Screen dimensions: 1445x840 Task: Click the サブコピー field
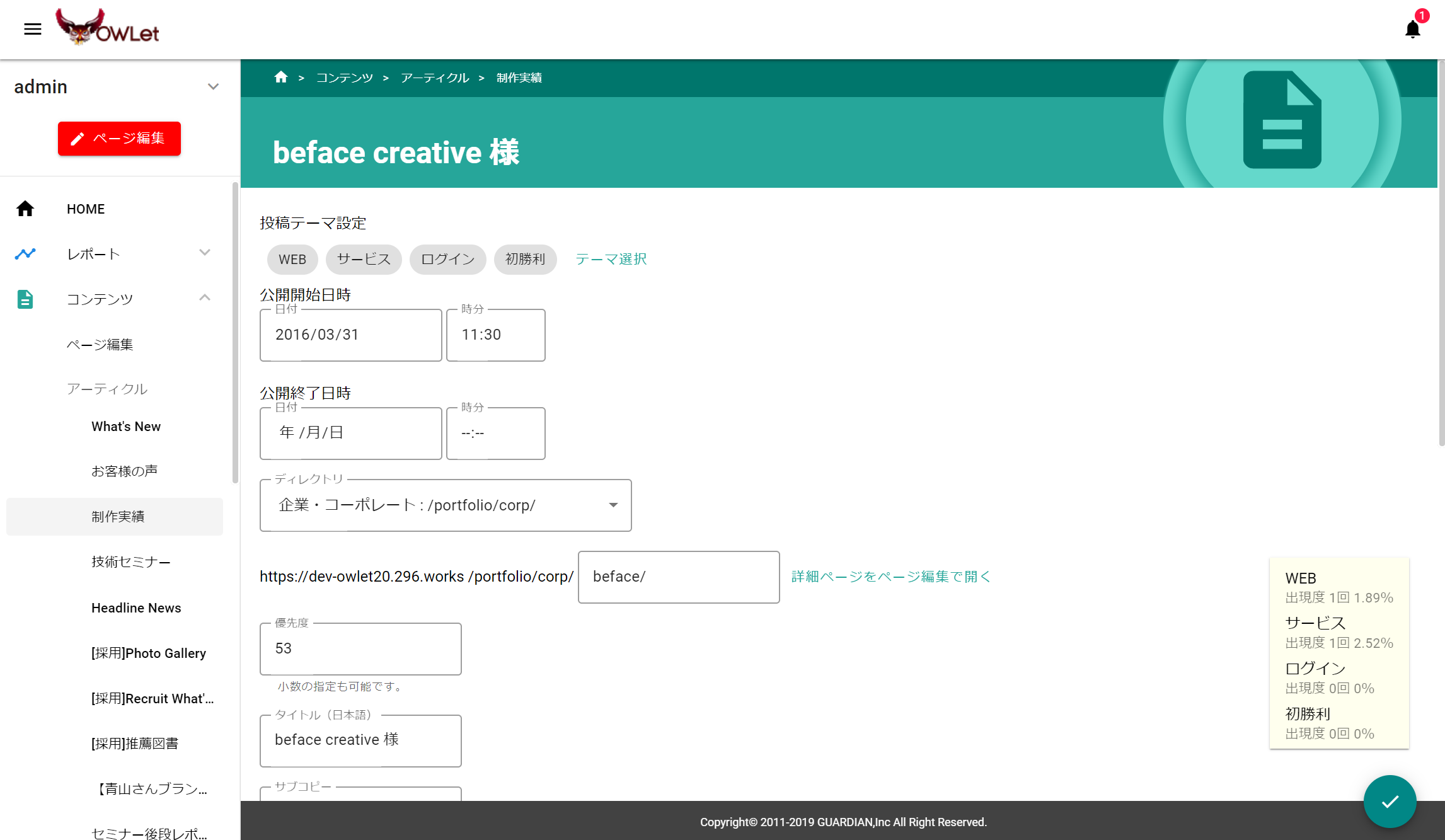360,793
